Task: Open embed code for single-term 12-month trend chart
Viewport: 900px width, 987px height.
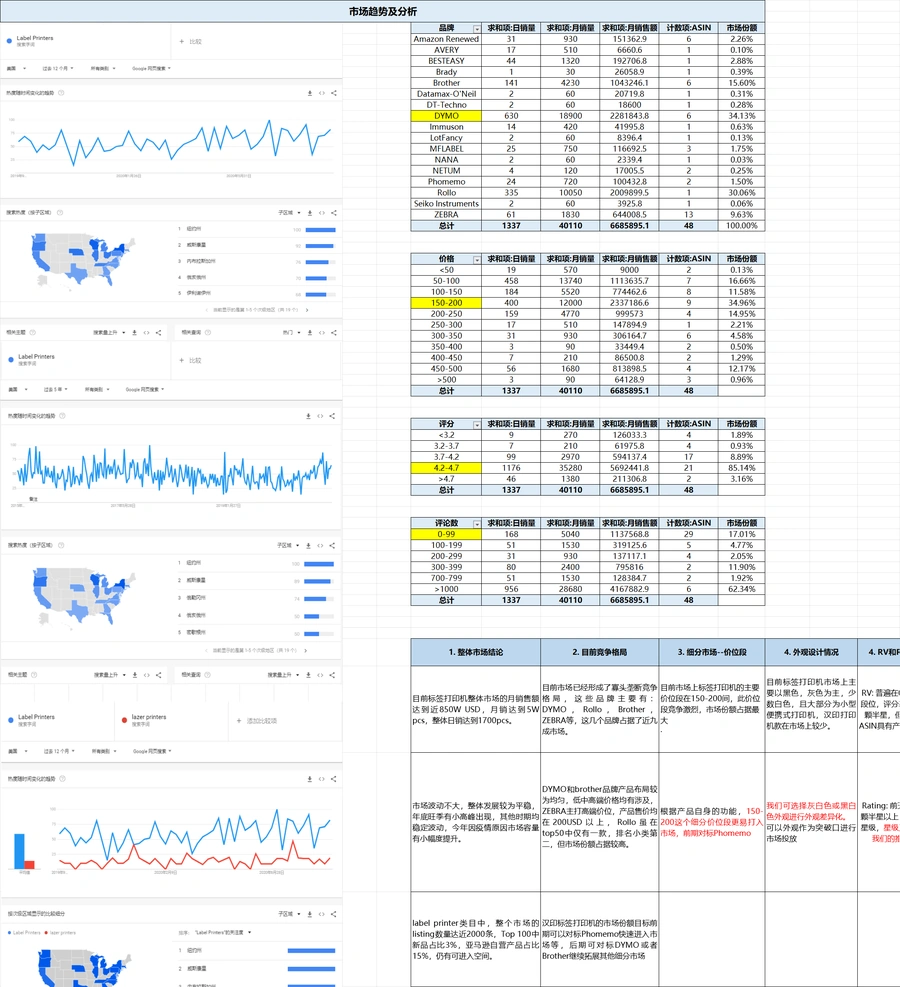Action: (x=322, y=93)
